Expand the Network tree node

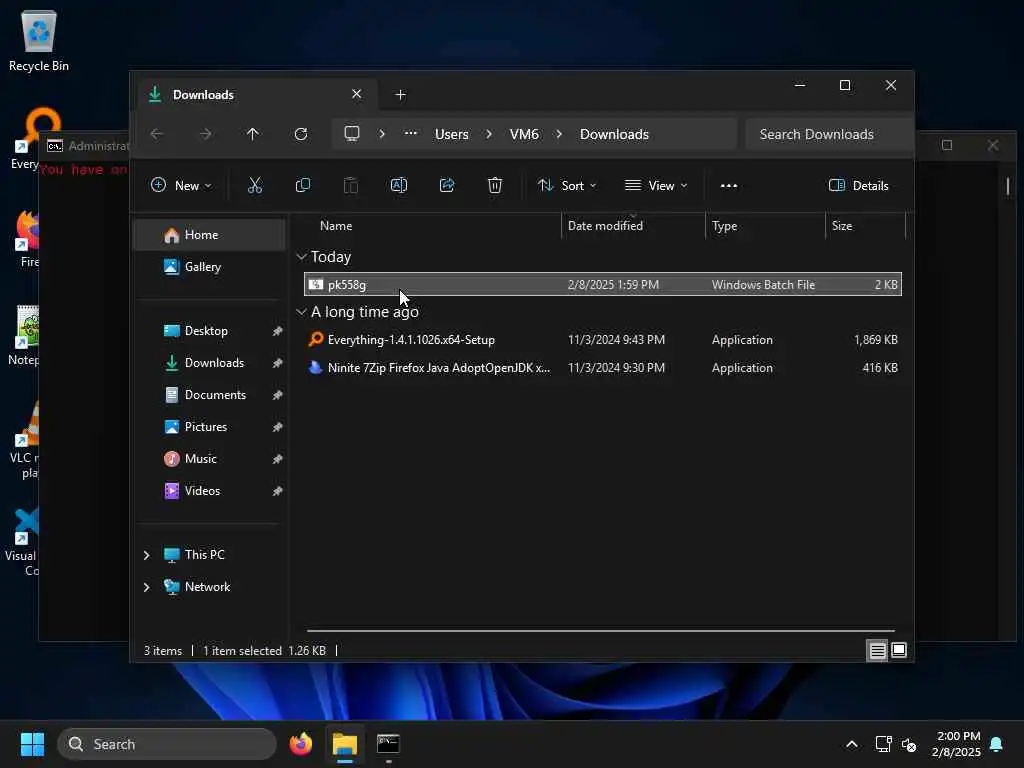pyautogui.click(x=146, y=587)
